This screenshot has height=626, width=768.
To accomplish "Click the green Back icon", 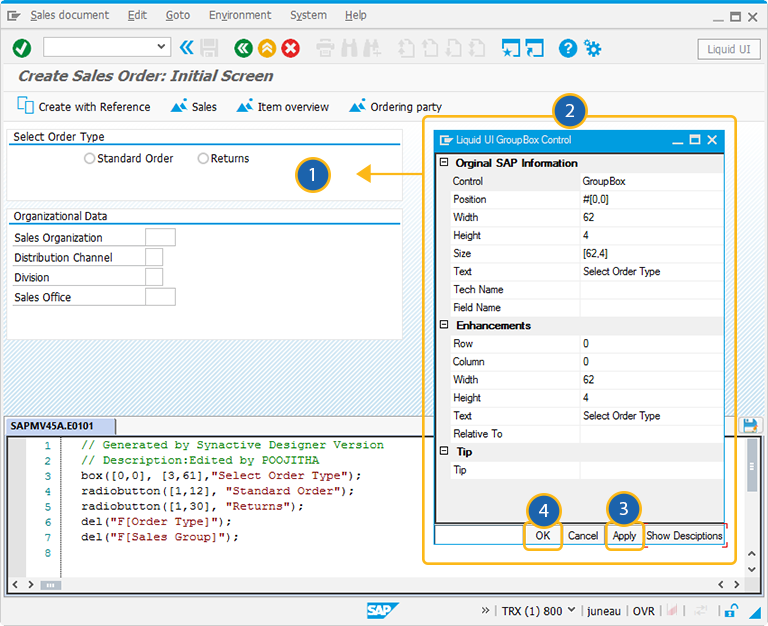I will click(x=243, y=48).
